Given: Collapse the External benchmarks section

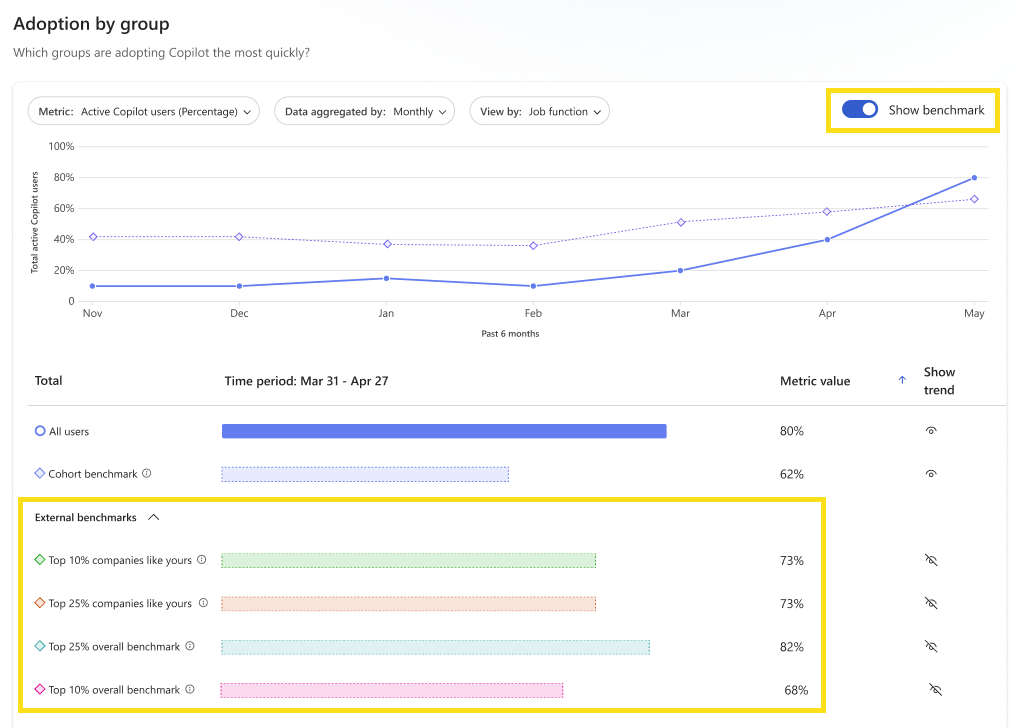Looking at the screenshot, I should [x=155, y=517].
